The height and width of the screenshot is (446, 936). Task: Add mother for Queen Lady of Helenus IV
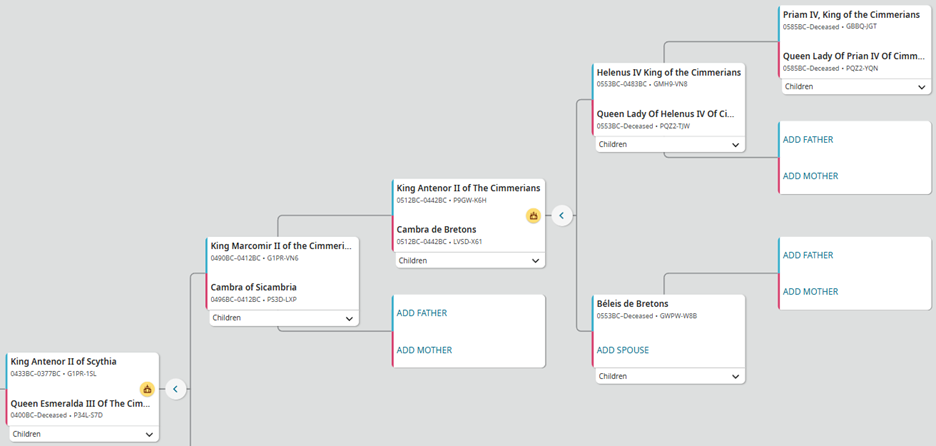pyautogui.click(x=811, y=176)
